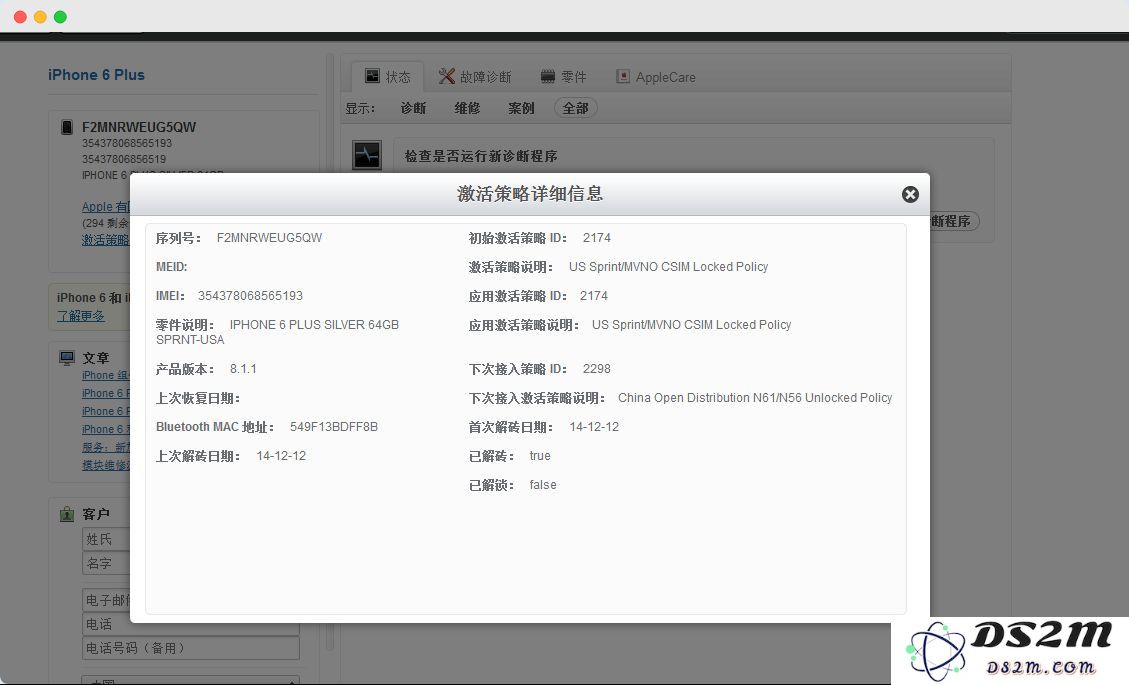Screen dimensions: 1129x685
Task: Click the diagnostics waveform icon
Action: point(366,155)
